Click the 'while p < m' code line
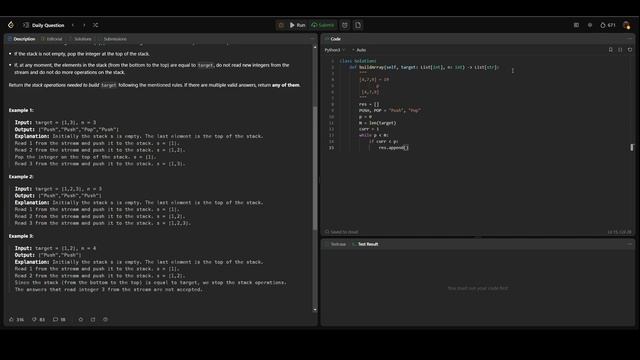The width and height of the screenshot is (640, 360). coord(373,135)
